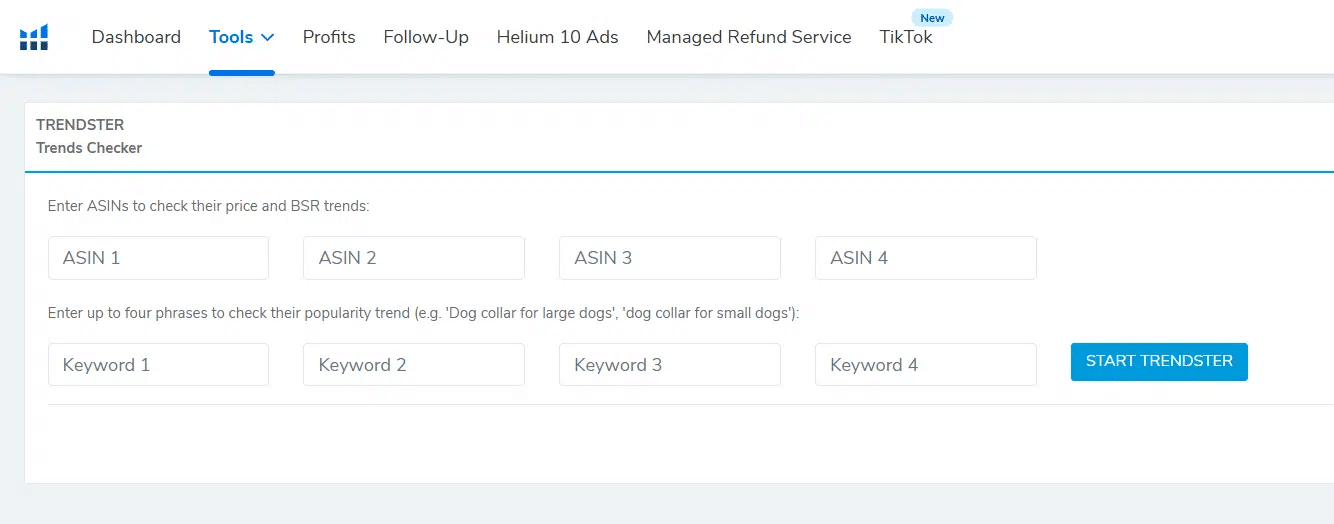Click into the ASIN 2 field

414,258
